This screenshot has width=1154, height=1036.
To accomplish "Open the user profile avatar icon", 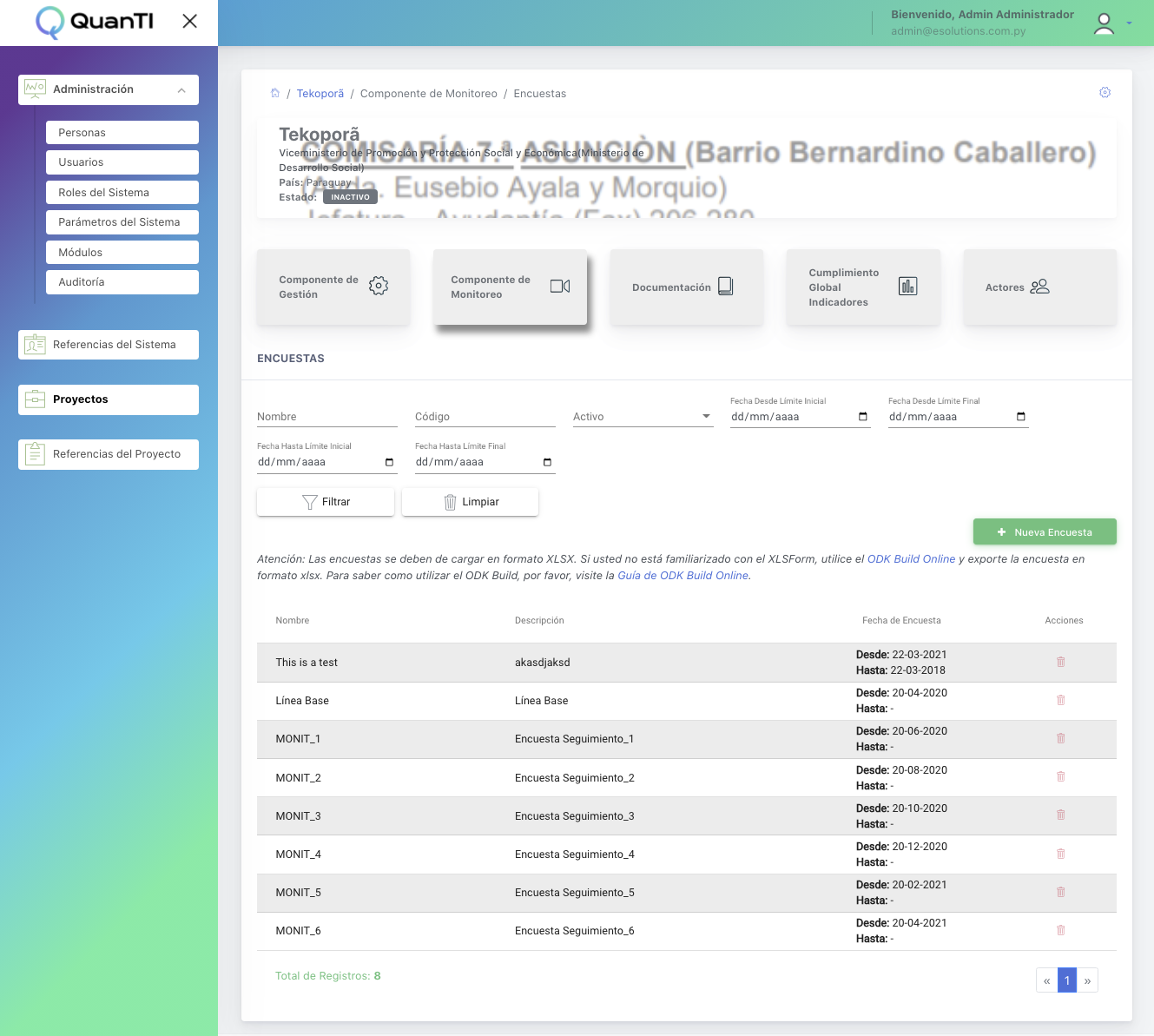I will tap(1104, 23).
